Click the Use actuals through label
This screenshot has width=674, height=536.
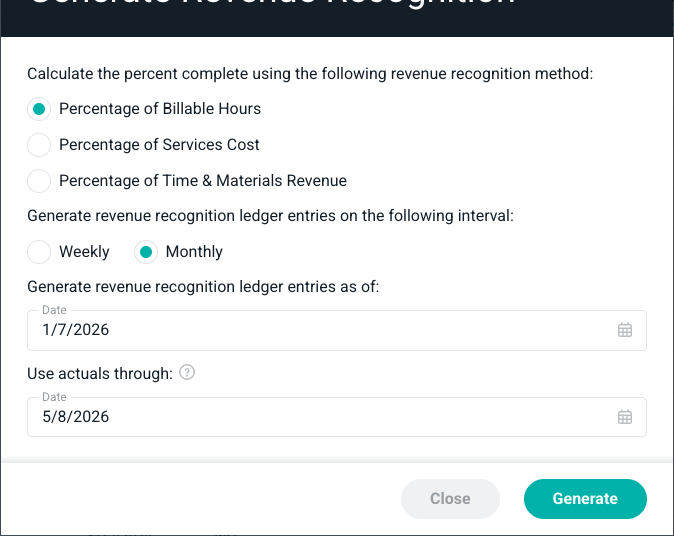click(x=100, y=374)
